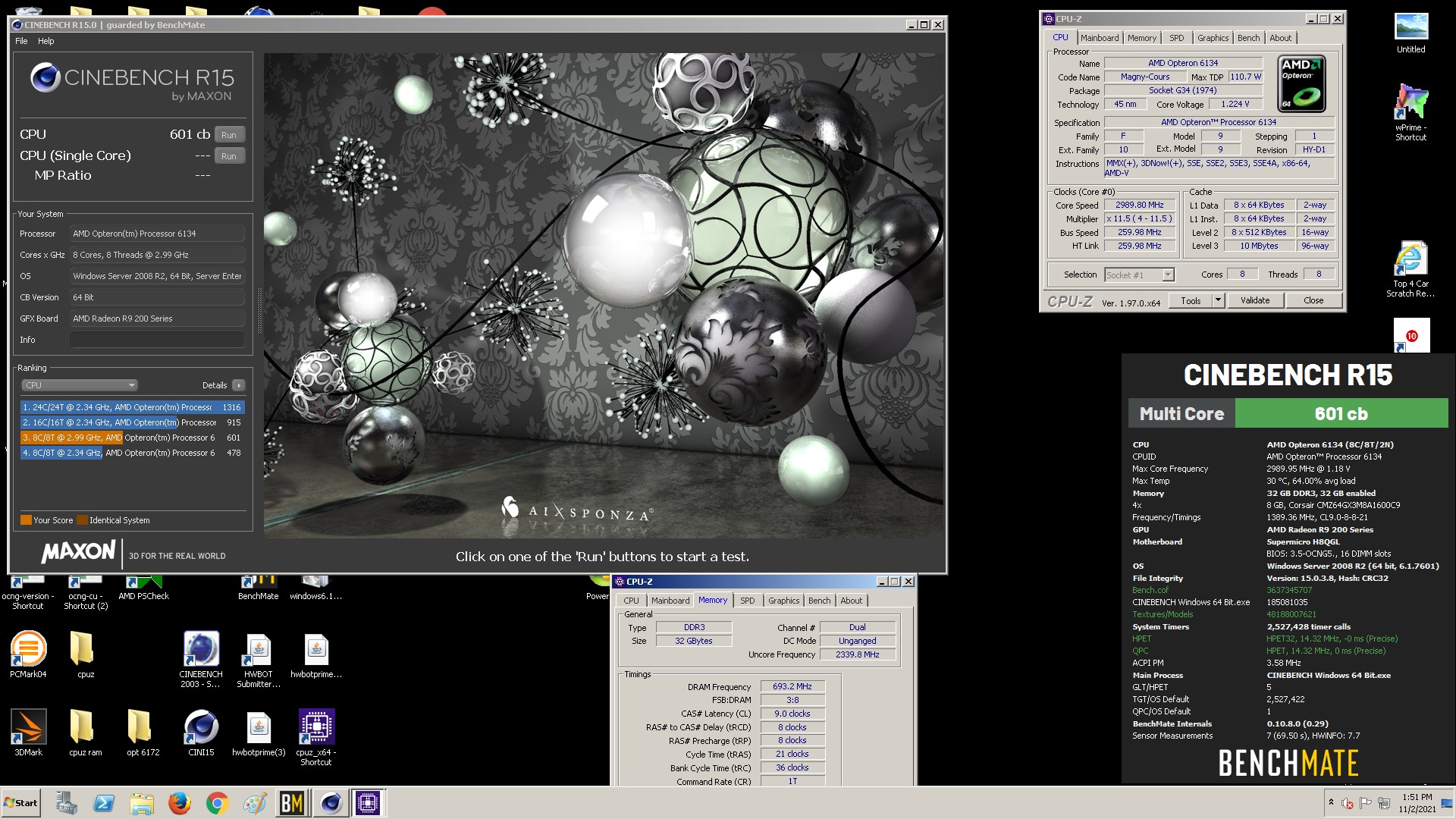Click the Start button
The height and width of the screenshot is (819, 1456).
[21, 803]
